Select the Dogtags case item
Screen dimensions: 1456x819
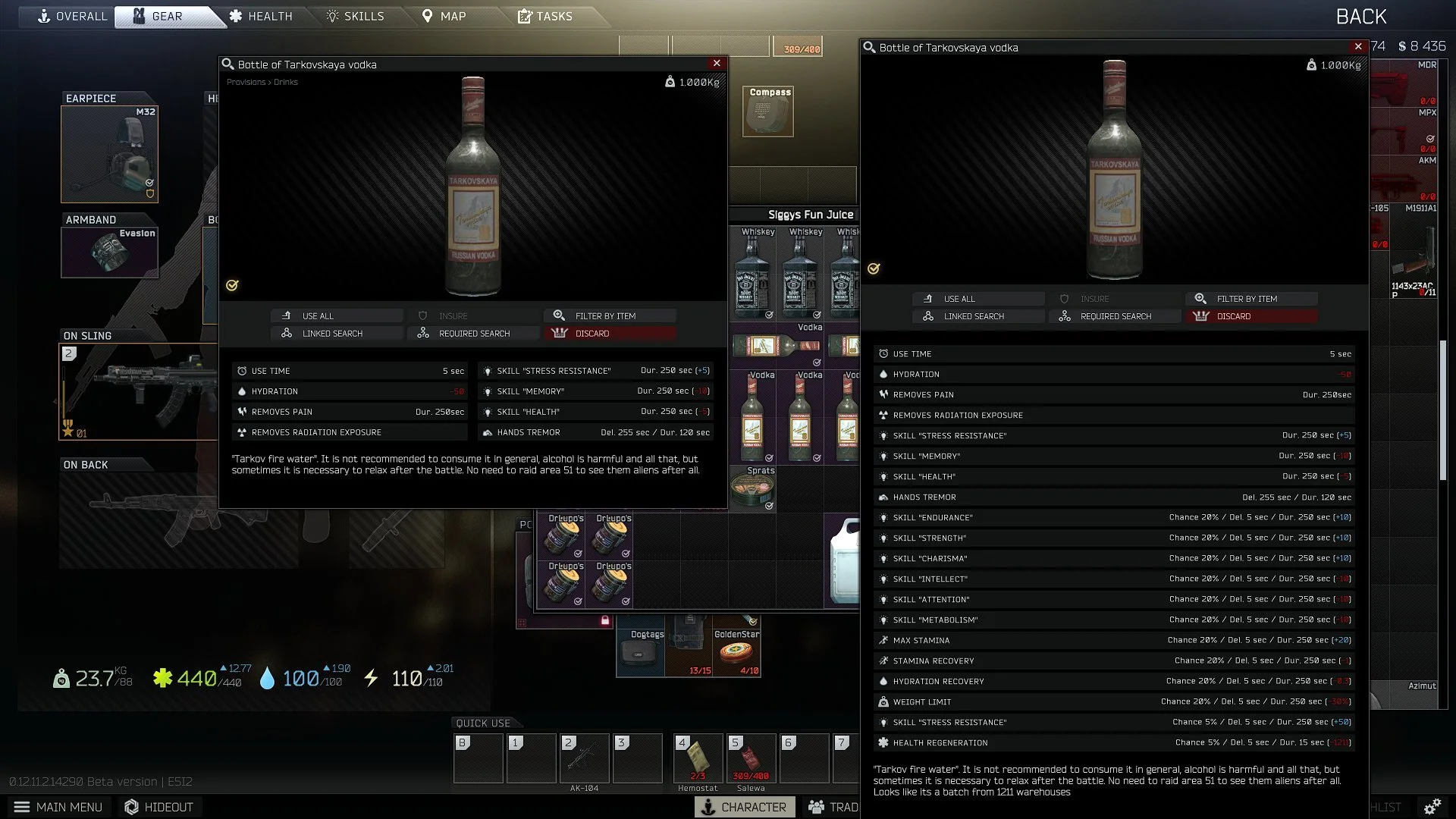(641, 653)
